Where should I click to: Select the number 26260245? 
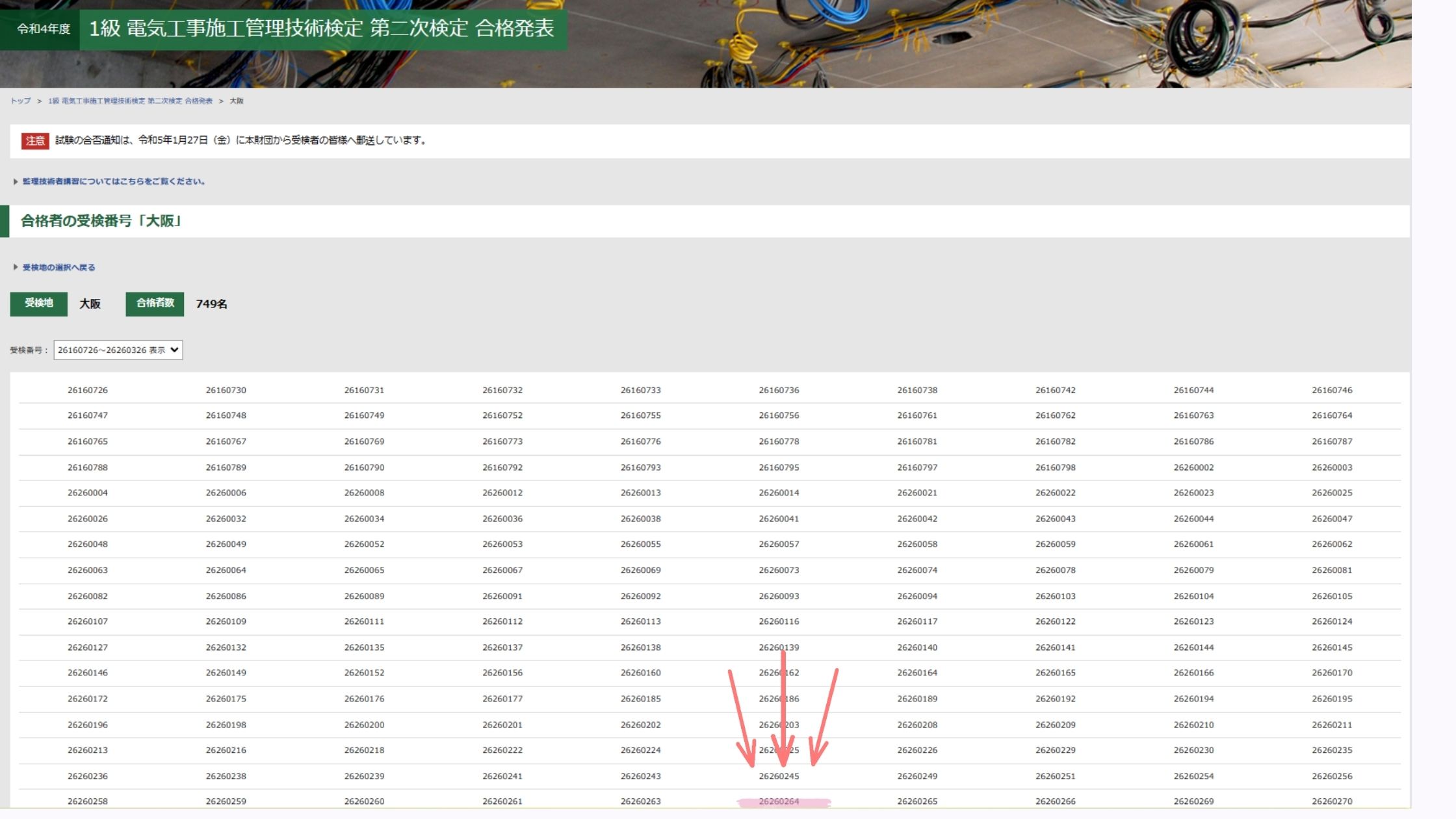tap(779, 776)
